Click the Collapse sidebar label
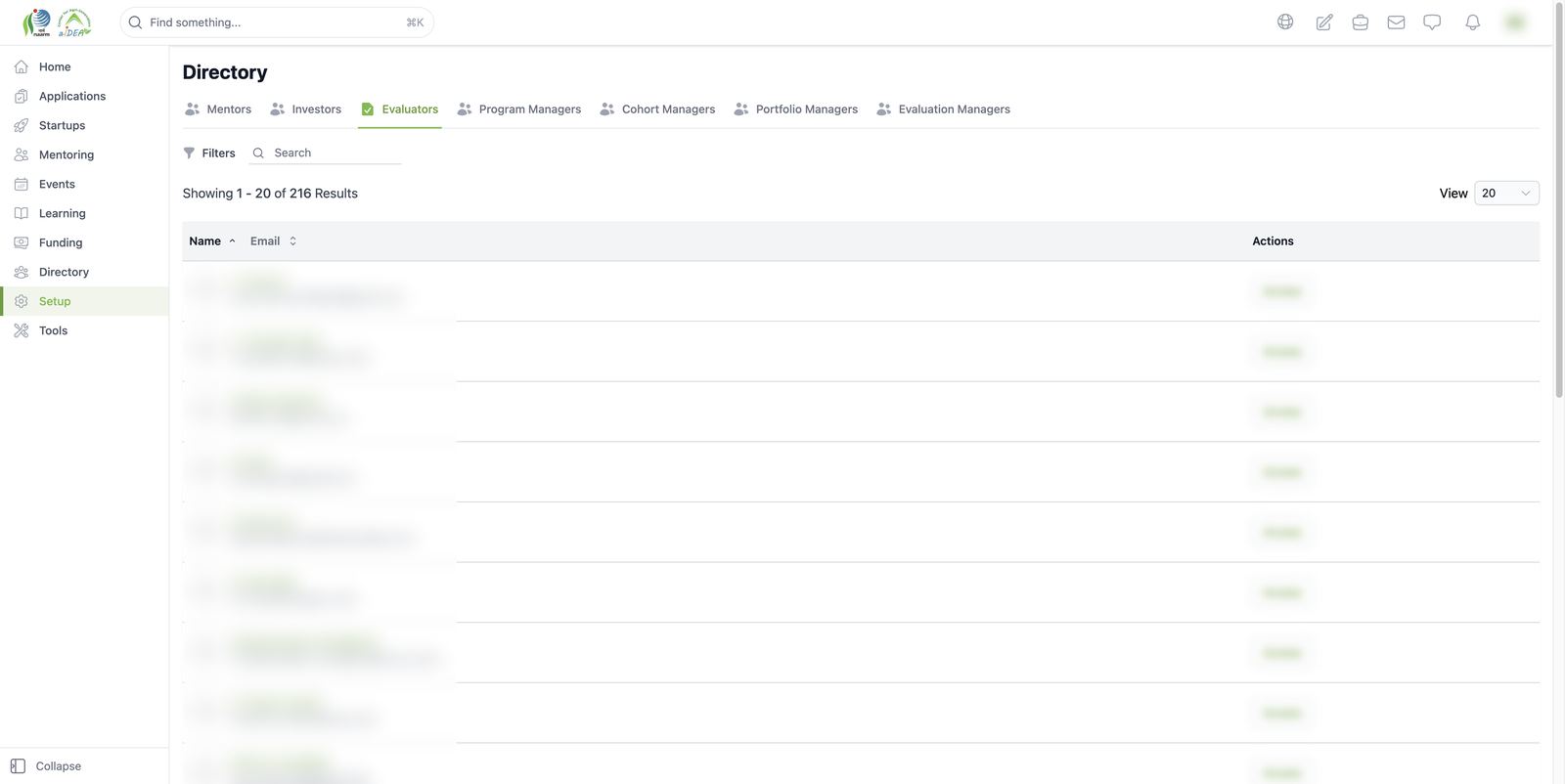Screen dimensions: 1565x784 59,766
